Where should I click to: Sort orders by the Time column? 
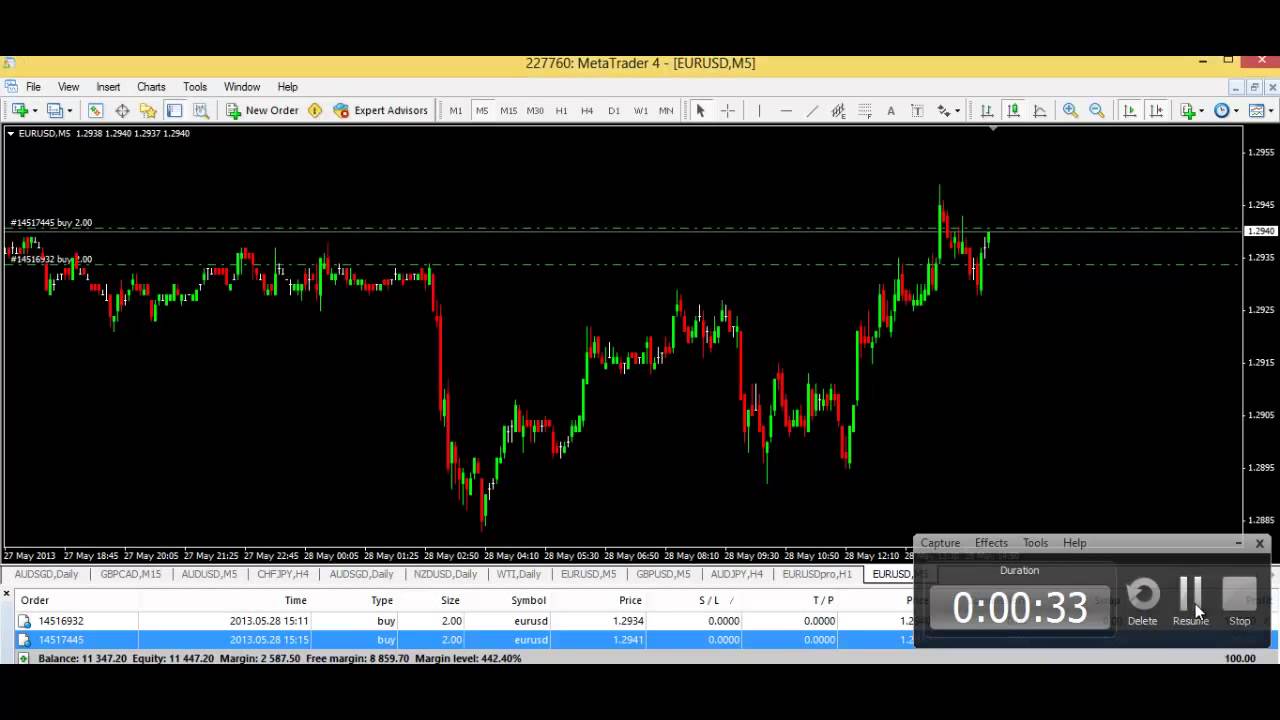tap(295, 600)
